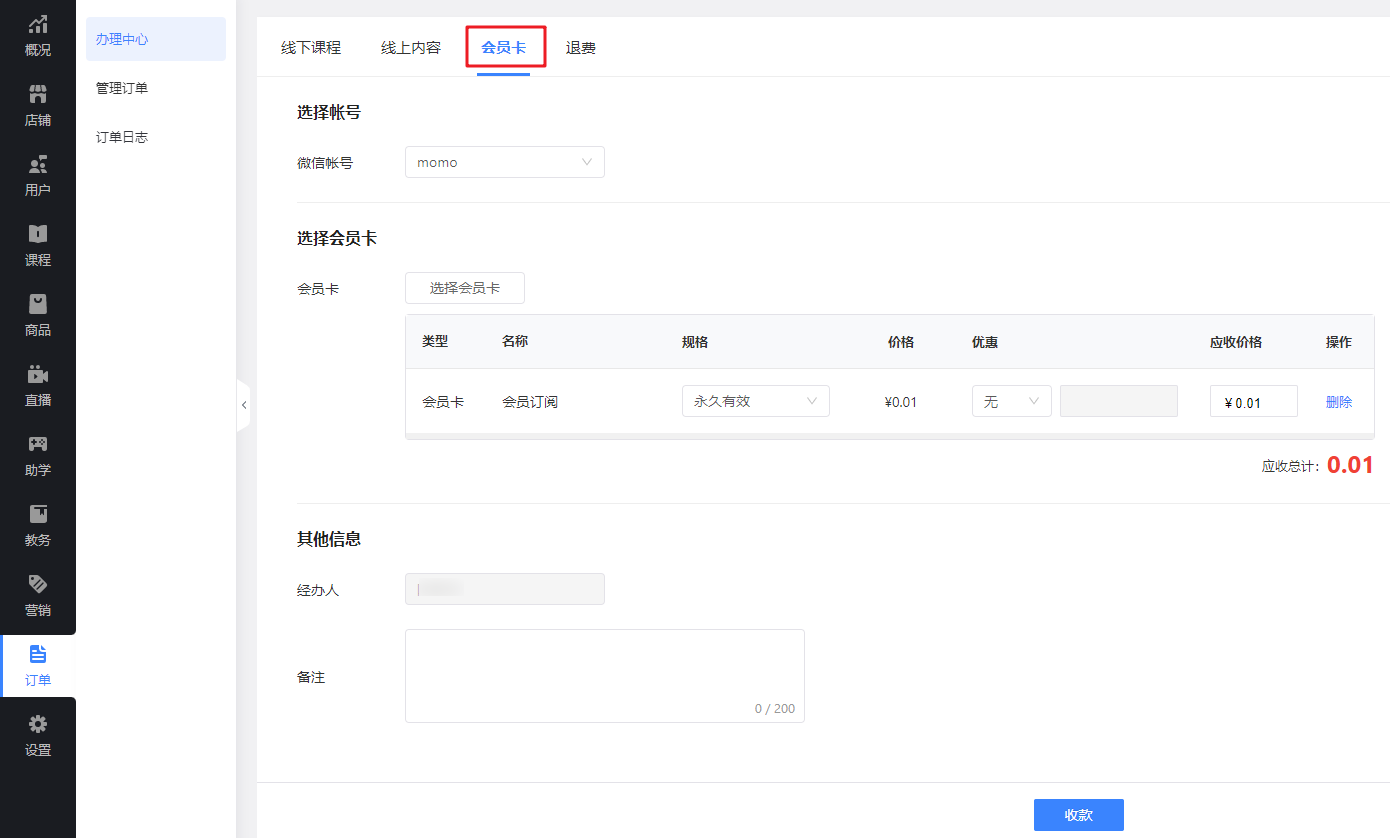Click the 应收价格 column header

(x=1236, y=342)
